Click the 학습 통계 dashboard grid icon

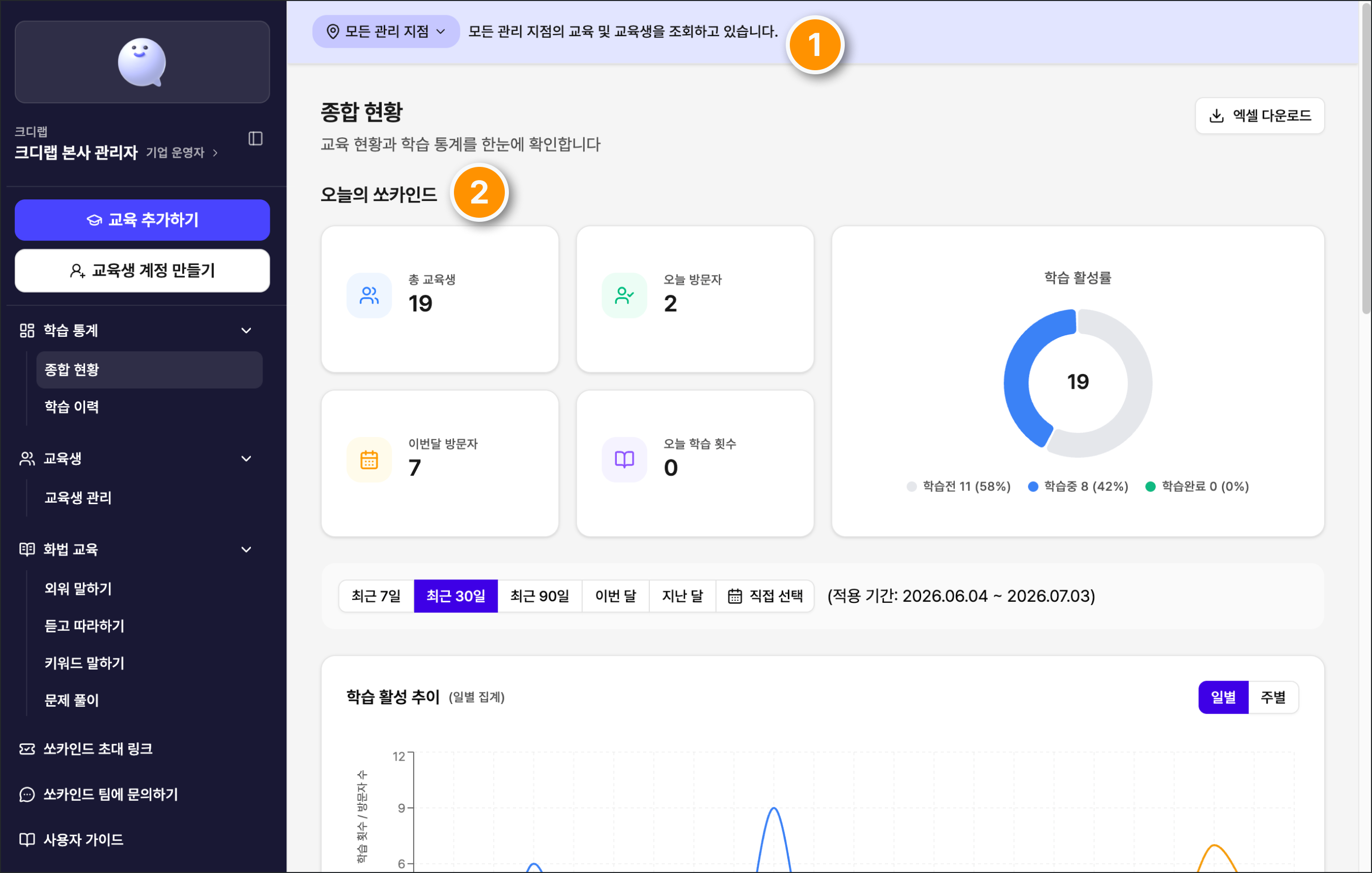27,330
